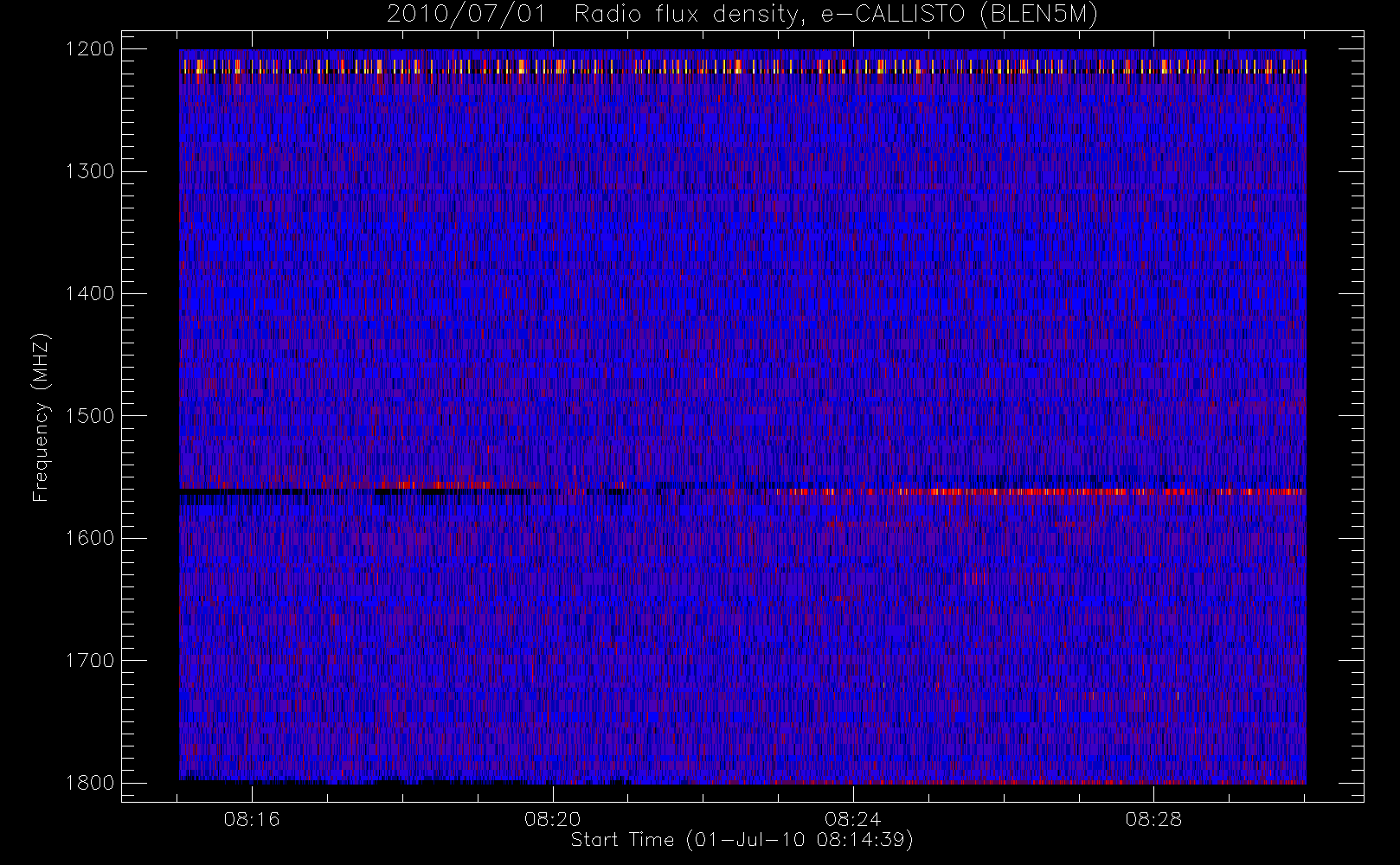Click the 'Start Time (01-Jul-10 08:14:39)' label
Screen dimensions: 1400x865
[742, 840]
